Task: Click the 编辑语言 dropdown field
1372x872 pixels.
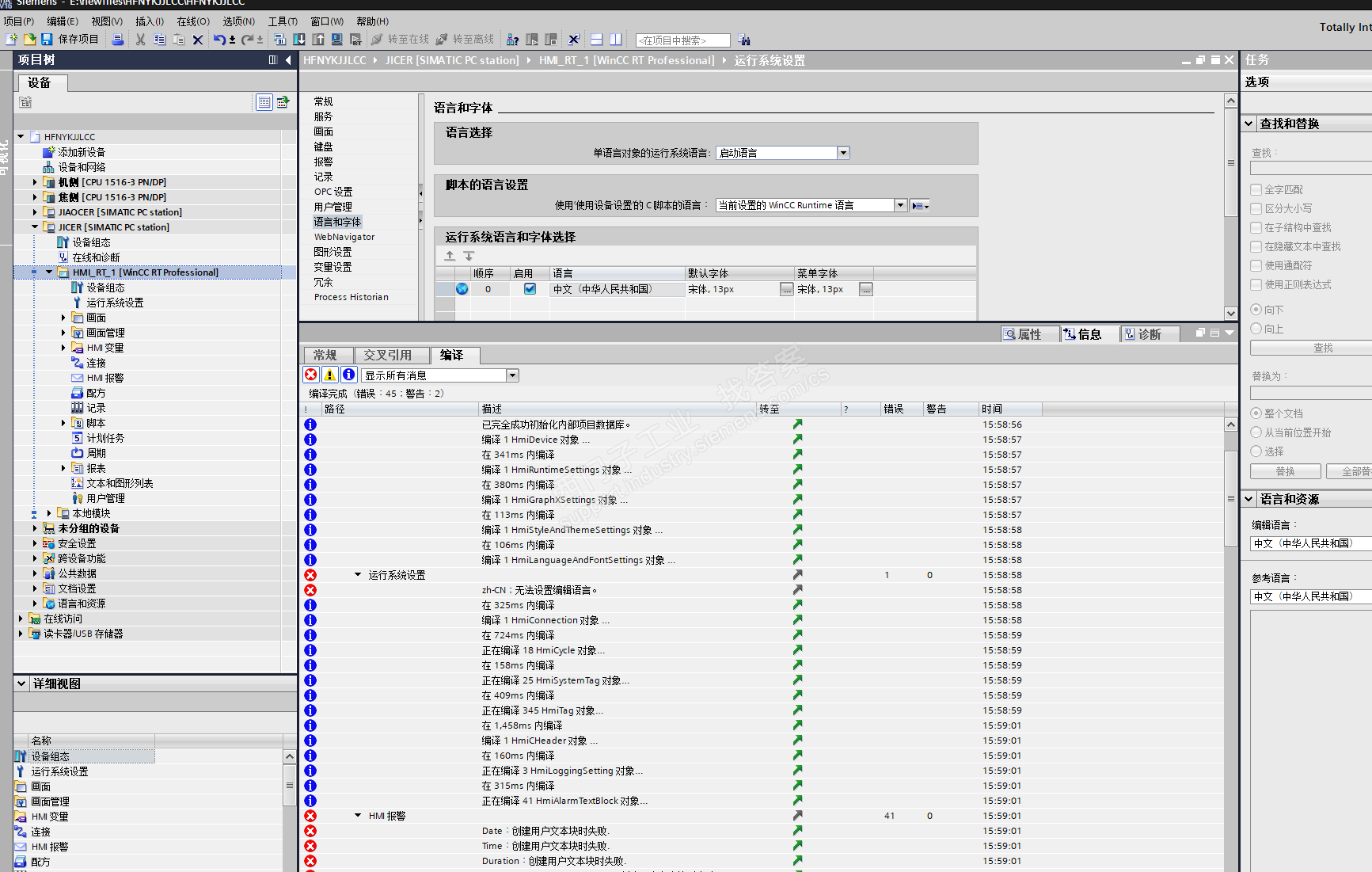Action: (x=1311, y=543)
